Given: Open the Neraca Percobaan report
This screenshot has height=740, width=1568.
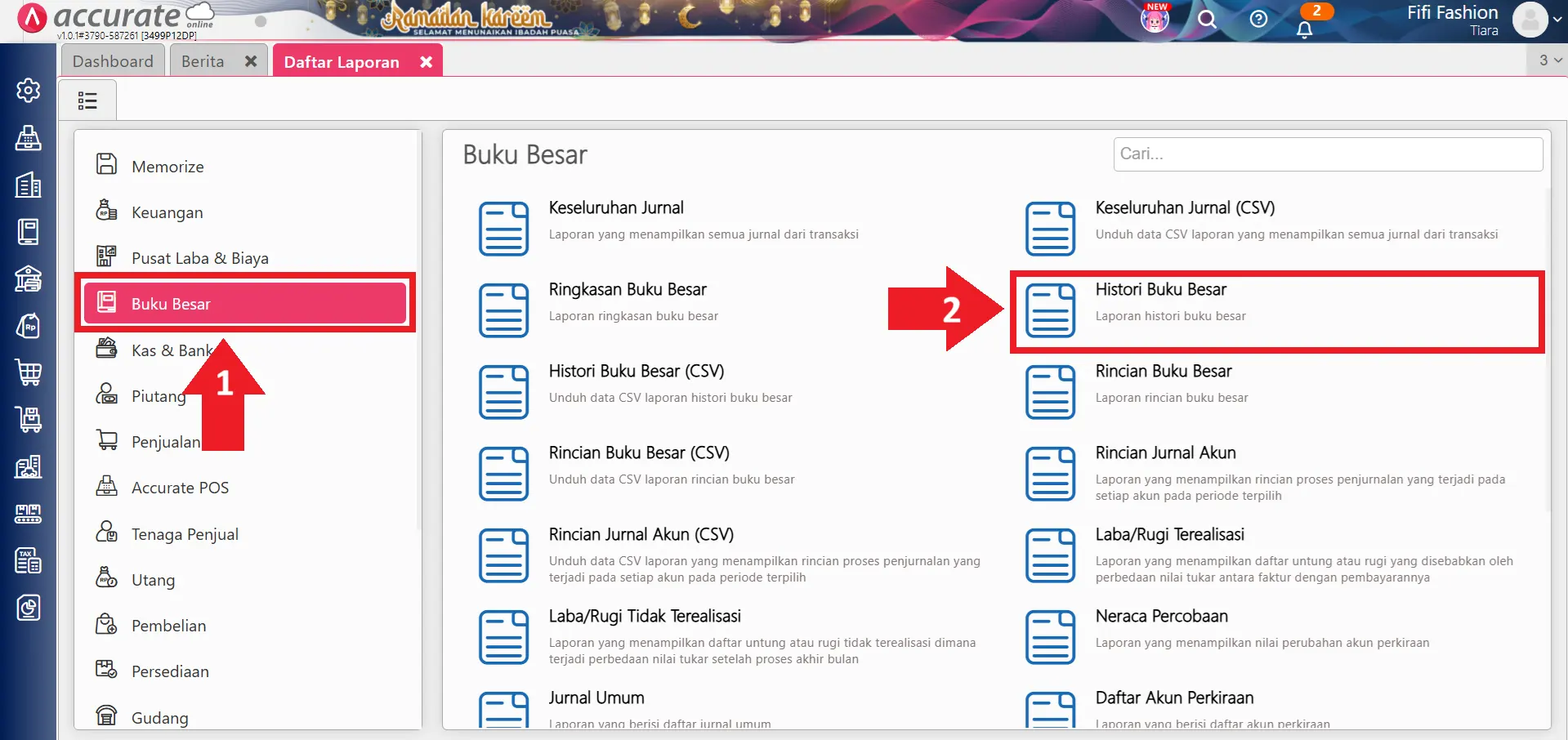Looking at the screenshot, I should (1162, 629).
